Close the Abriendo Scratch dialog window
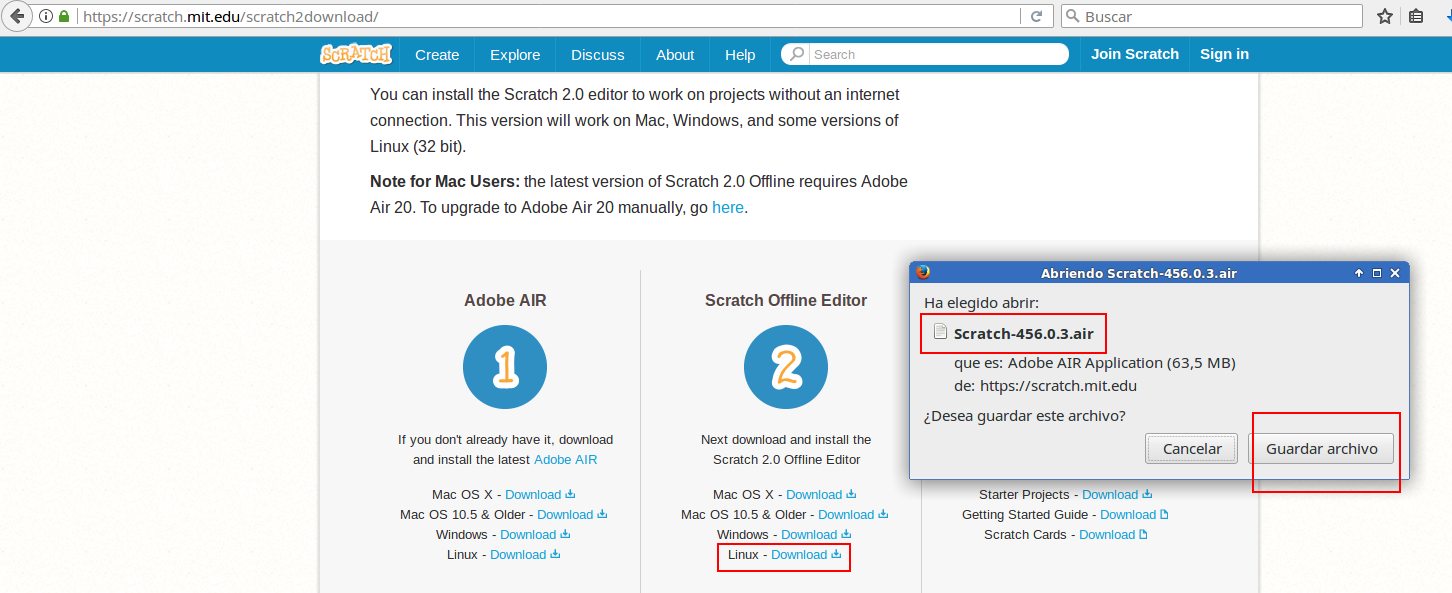 tap(1395, 273)
